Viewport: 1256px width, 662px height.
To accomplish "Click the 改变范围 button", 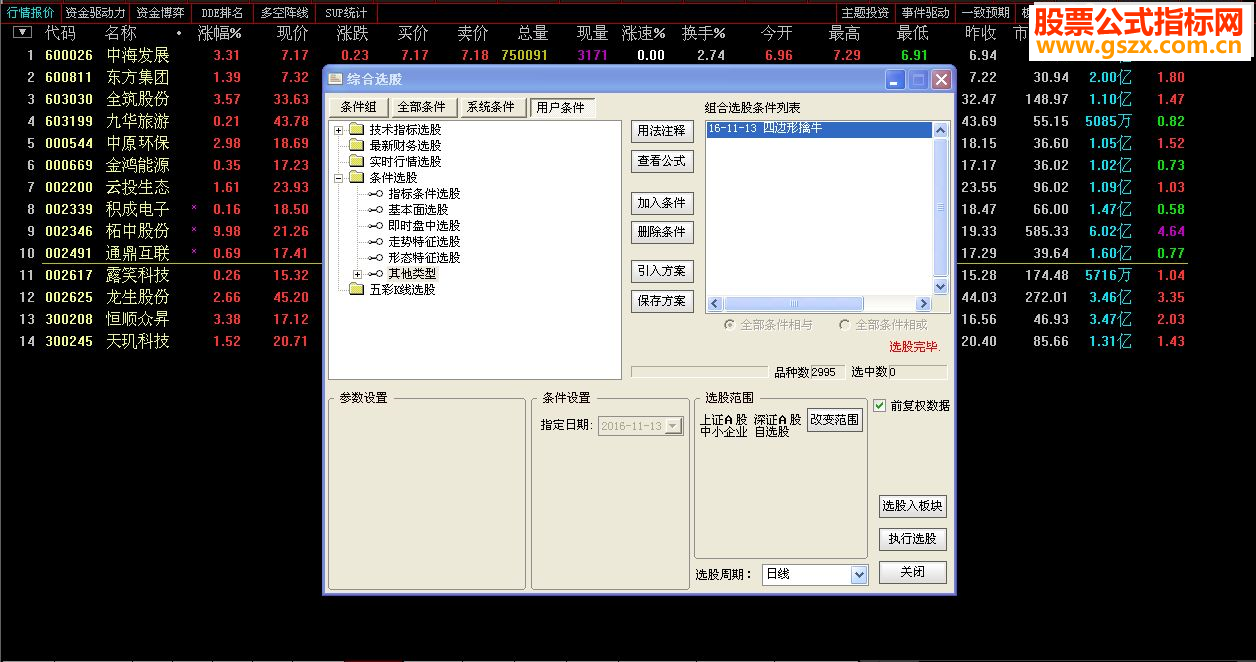I will point(835,420).
